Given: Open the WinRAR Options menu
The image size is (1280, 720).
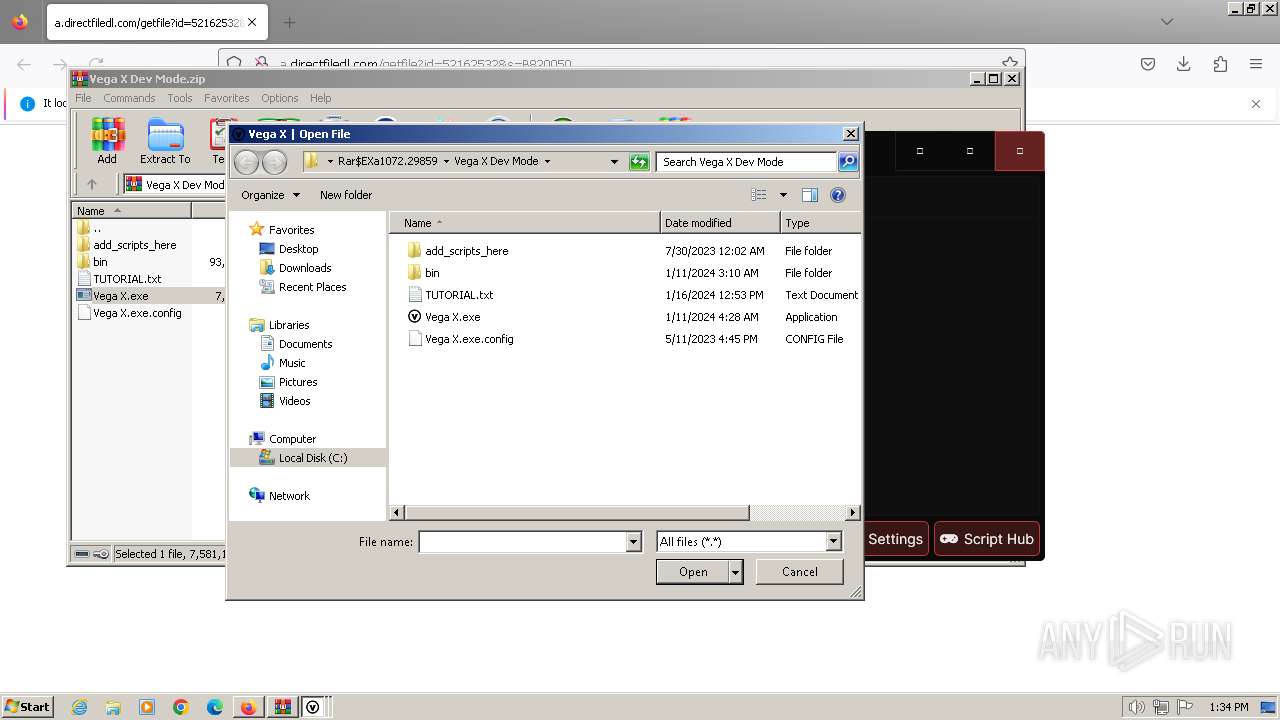Looking at the screenshot, I should coord(280,98).
